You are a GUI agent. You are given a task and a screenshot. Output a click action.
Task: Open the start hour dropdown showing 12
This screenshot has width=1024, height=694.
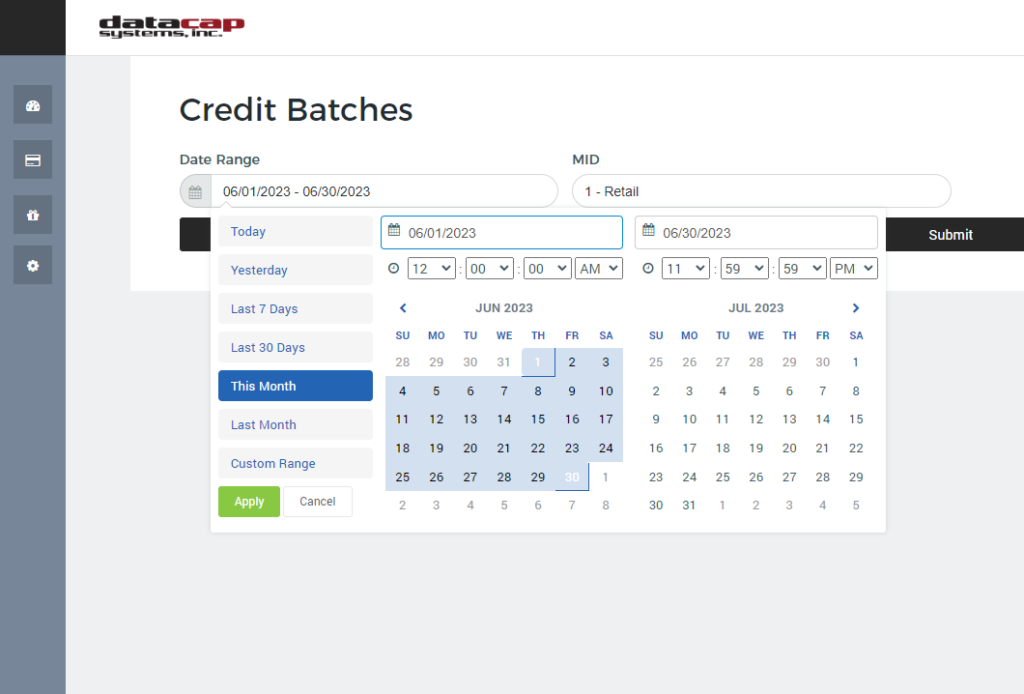pos(431,268)
